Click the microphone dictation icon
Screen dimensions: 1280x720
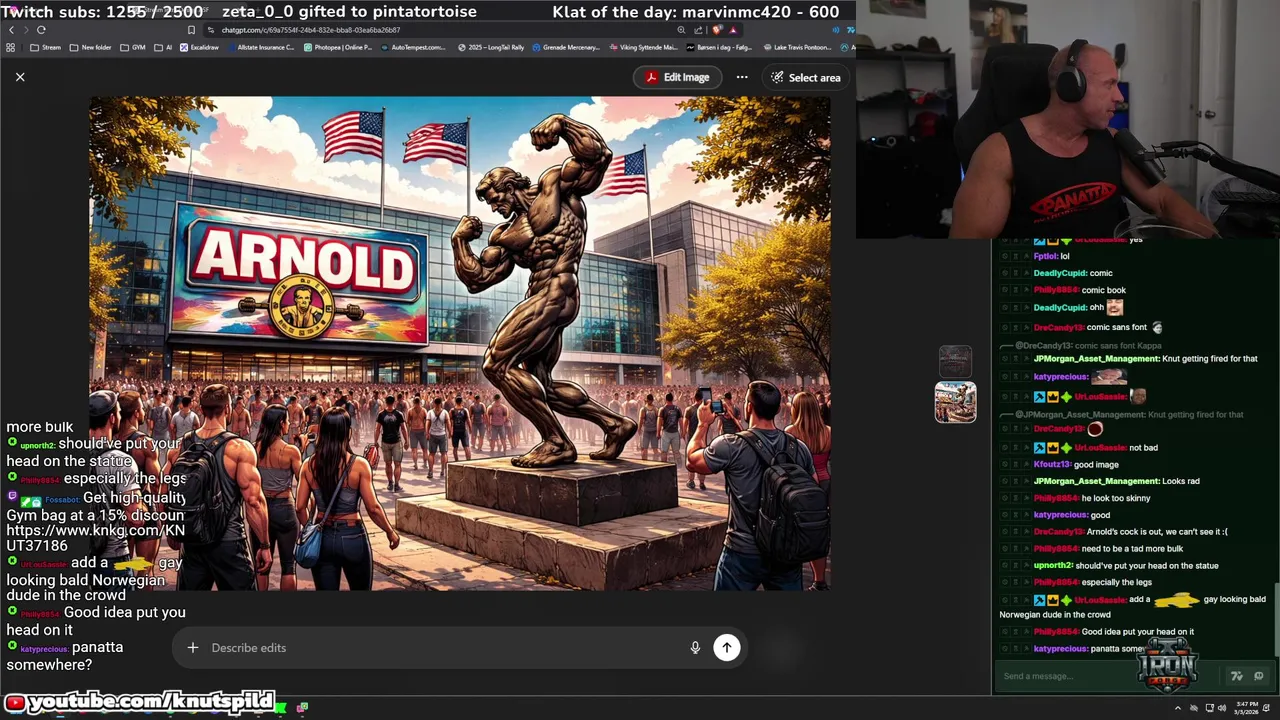(695, 648)
